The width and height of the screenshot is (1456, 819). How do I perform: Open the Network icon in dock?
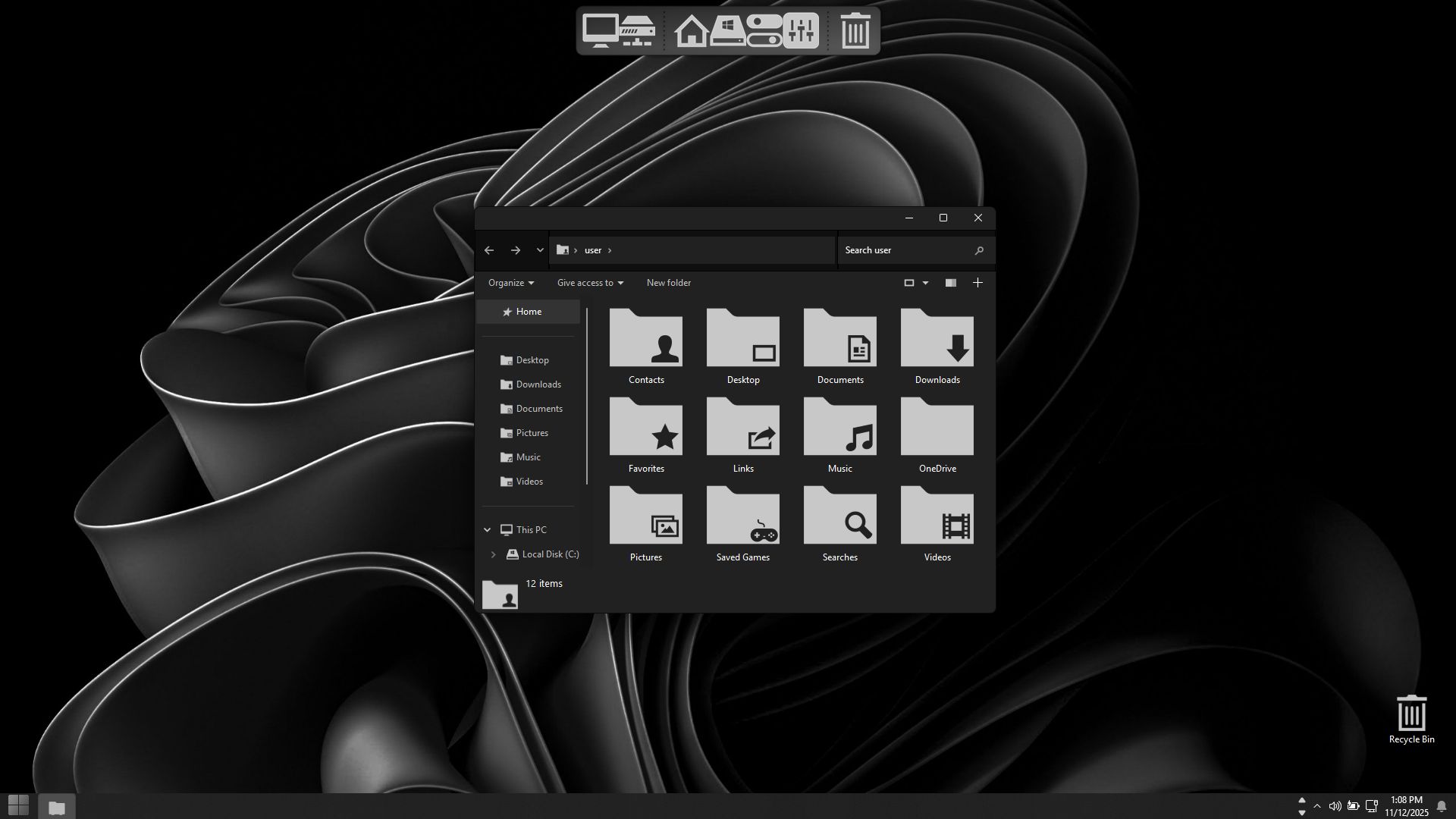(x=637, y=30)
